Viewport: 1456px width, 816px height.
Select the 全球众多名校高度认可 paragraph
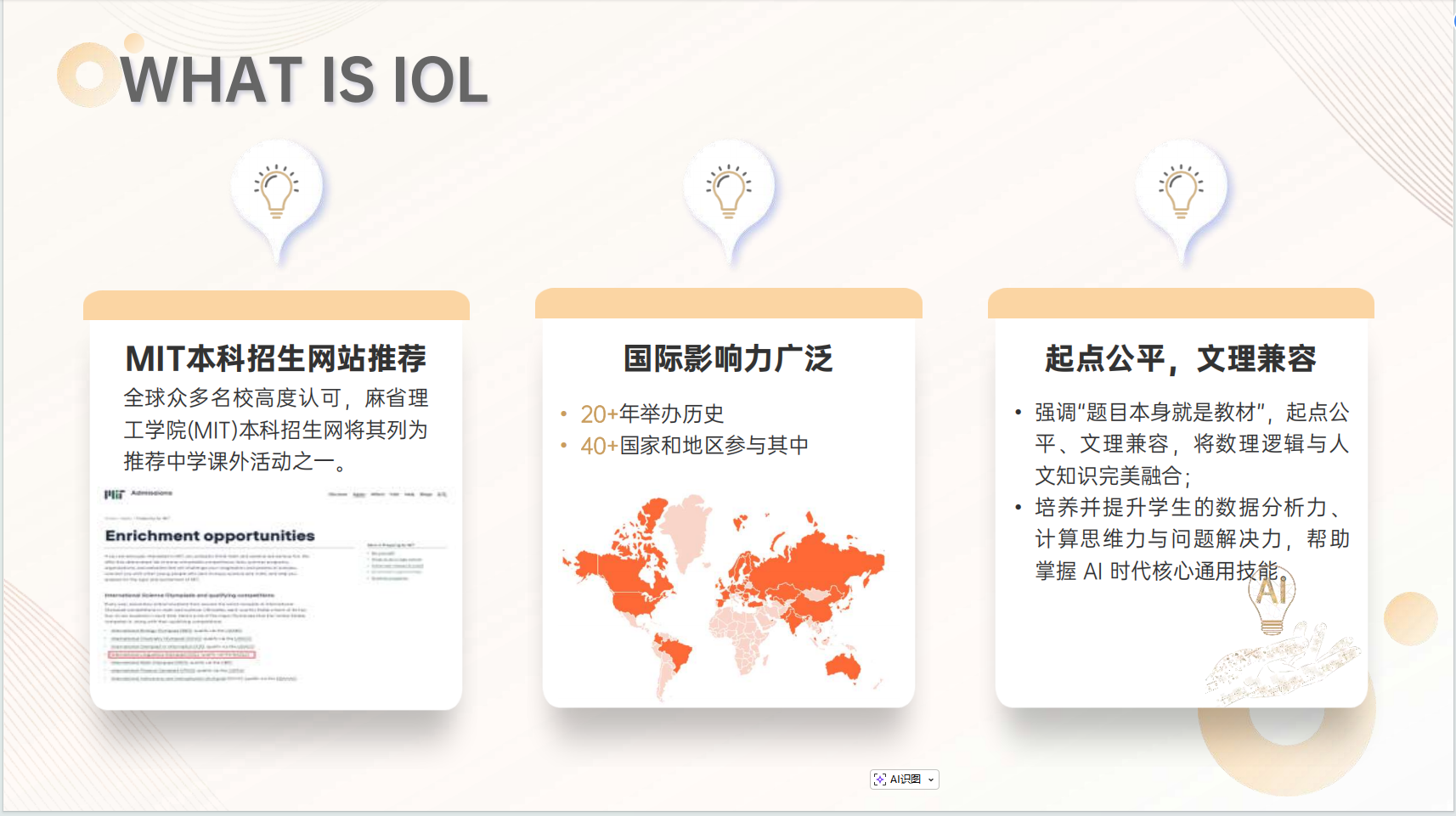[x=276, y=430]
